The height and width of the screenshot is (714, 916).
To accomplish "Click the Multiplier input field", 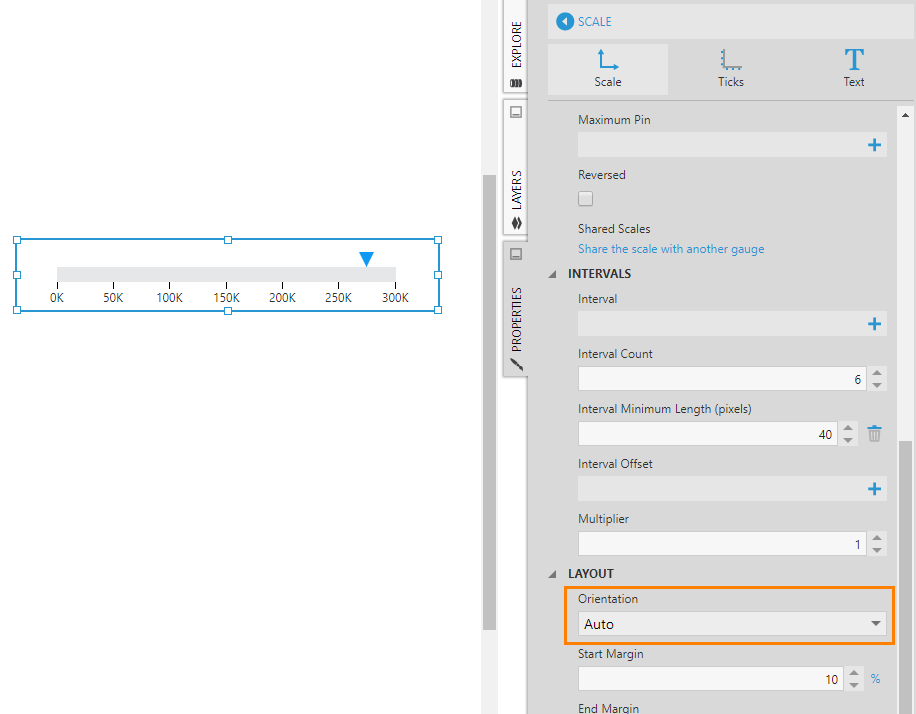I will coord(709,544).
